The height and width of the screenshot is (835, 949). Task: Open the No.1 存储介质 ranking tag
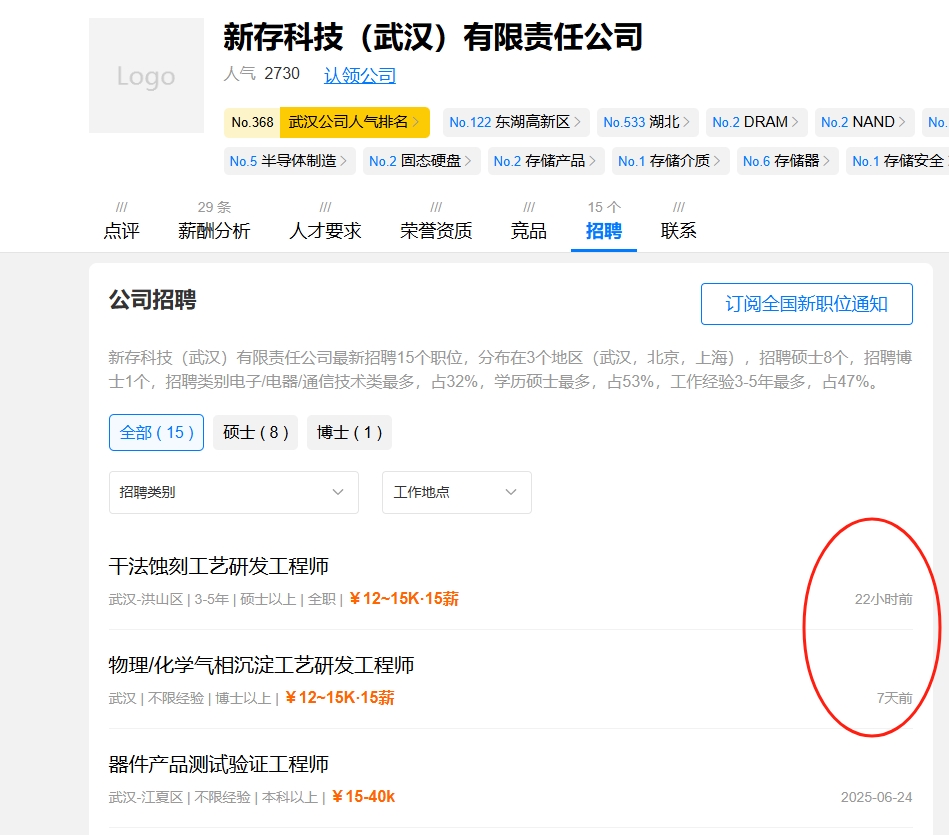pos(671,161)
